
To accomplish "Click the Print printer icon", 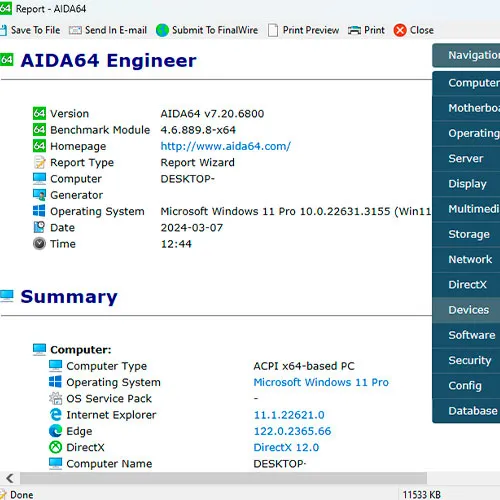I will tap(354, 30).
